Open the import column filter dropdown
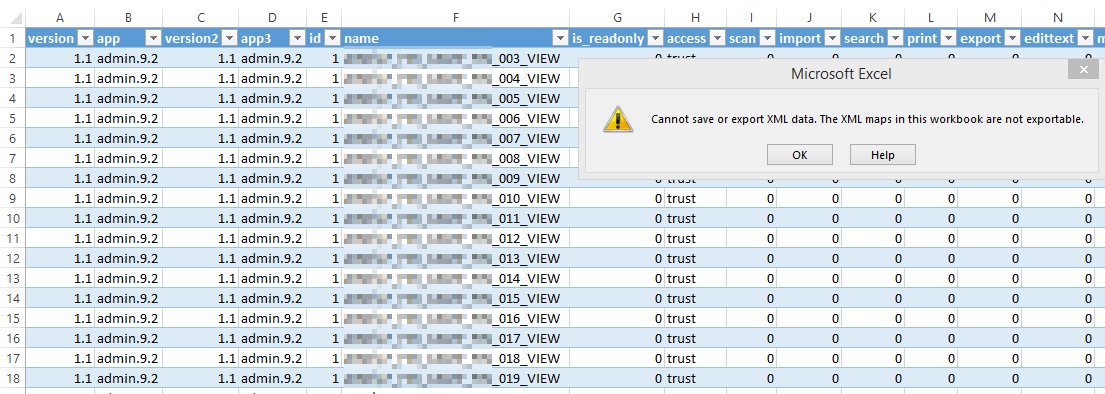1105x394 pixels. click(832, 38)
